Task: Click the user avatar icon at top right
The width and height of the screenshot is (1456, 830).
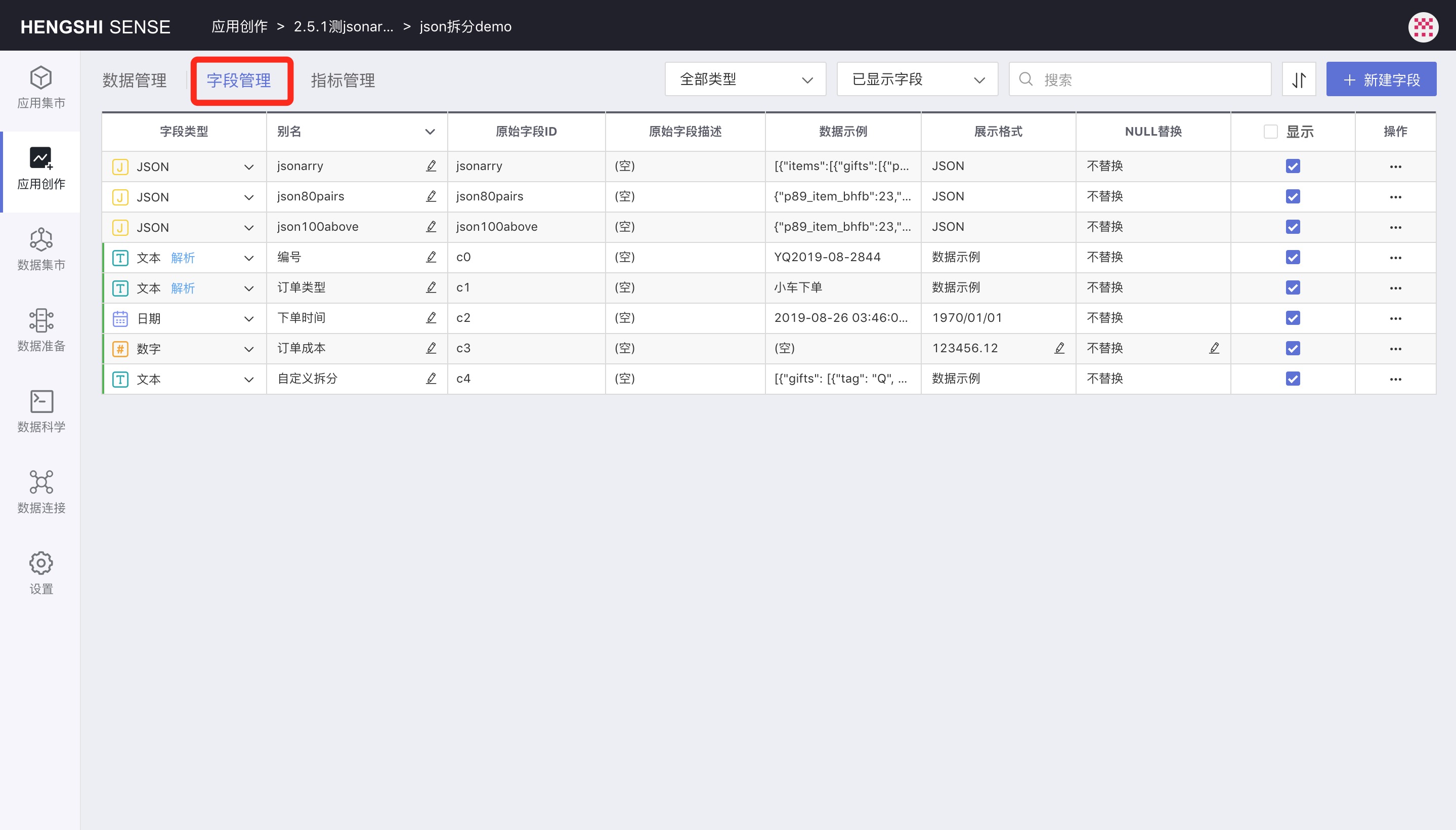Action: pos(1423,27)
